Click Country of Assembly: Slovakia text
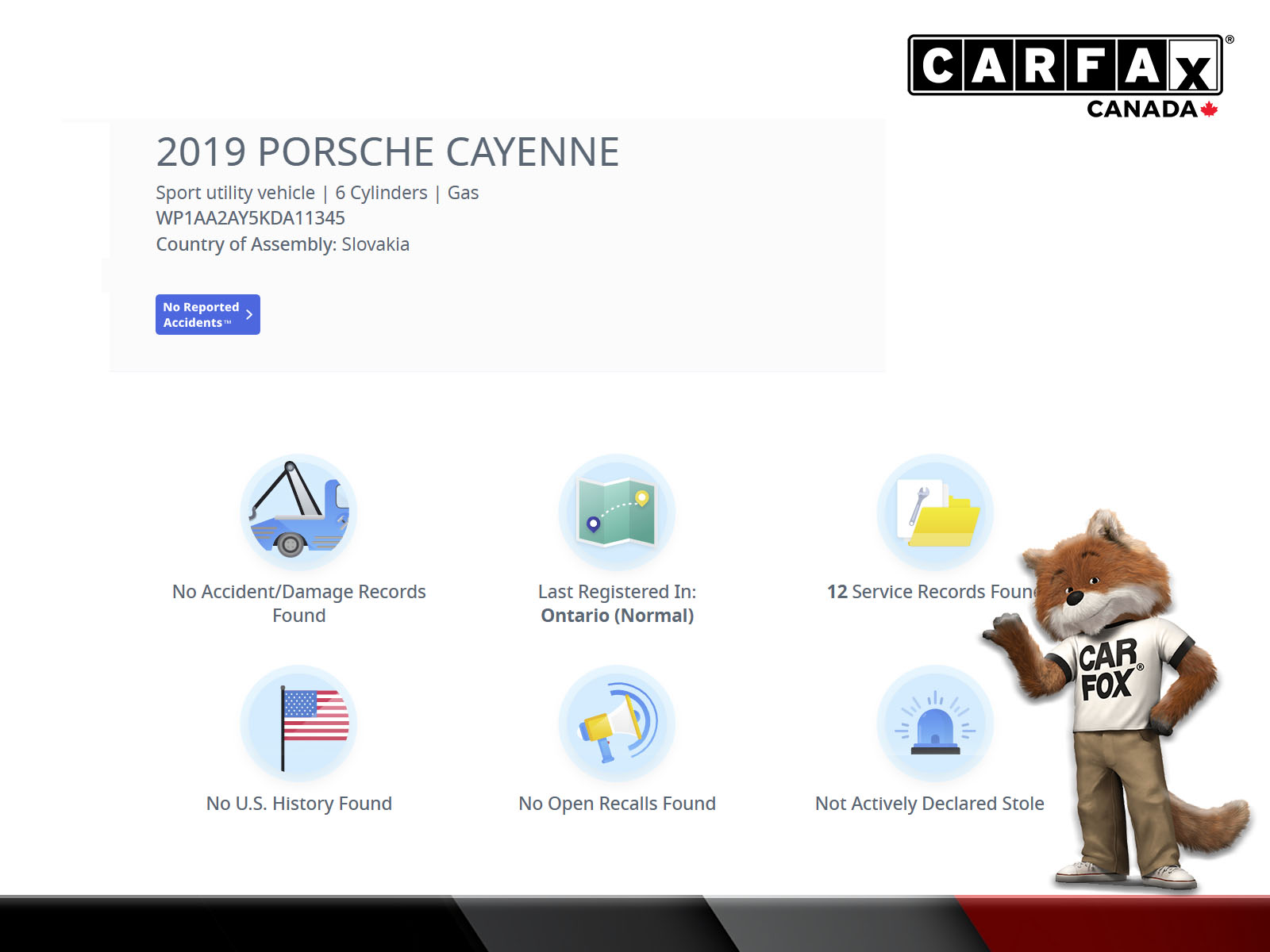1270x952 pixels. [283, 244]
